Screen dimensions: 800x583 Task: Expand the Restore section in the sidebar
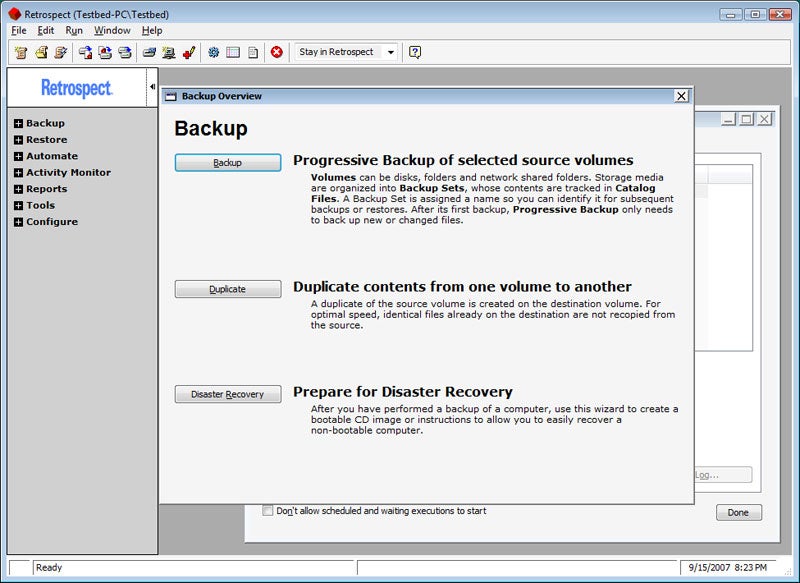(18, 140)
